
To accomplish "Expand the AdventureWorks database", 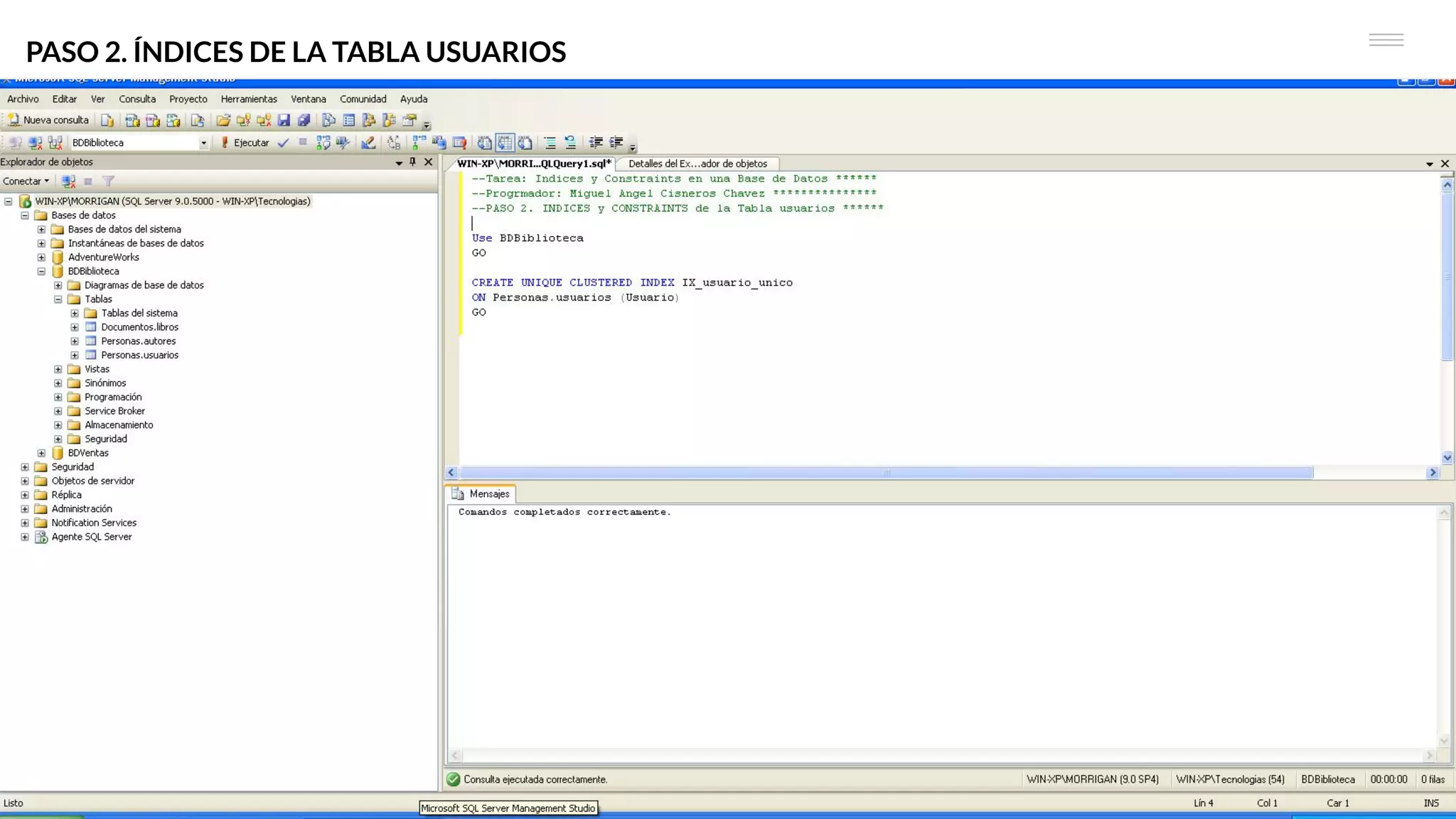I will [x=41, y=257].
